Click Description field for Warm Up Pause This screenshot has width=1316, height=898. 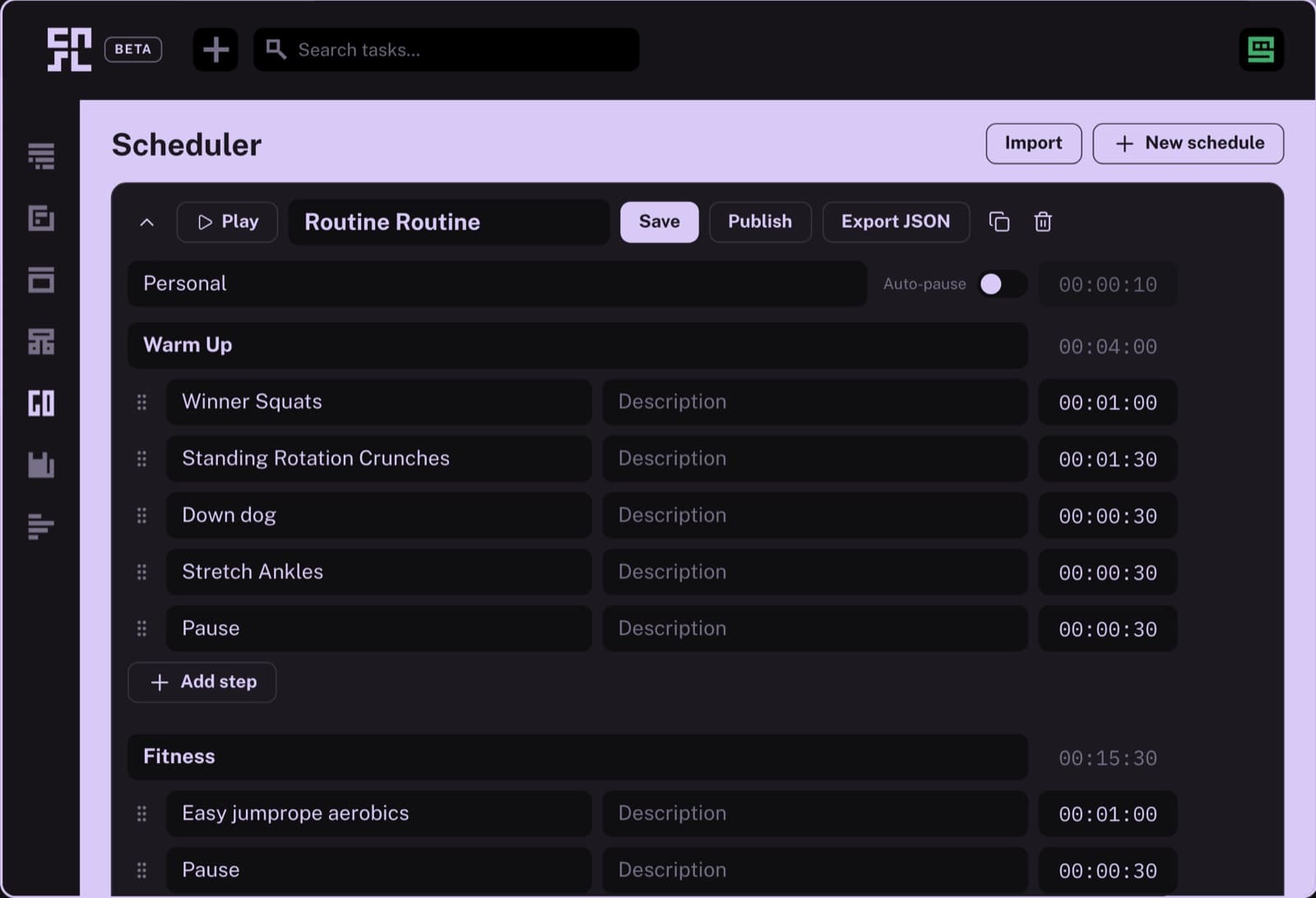(x=815, y=629)
